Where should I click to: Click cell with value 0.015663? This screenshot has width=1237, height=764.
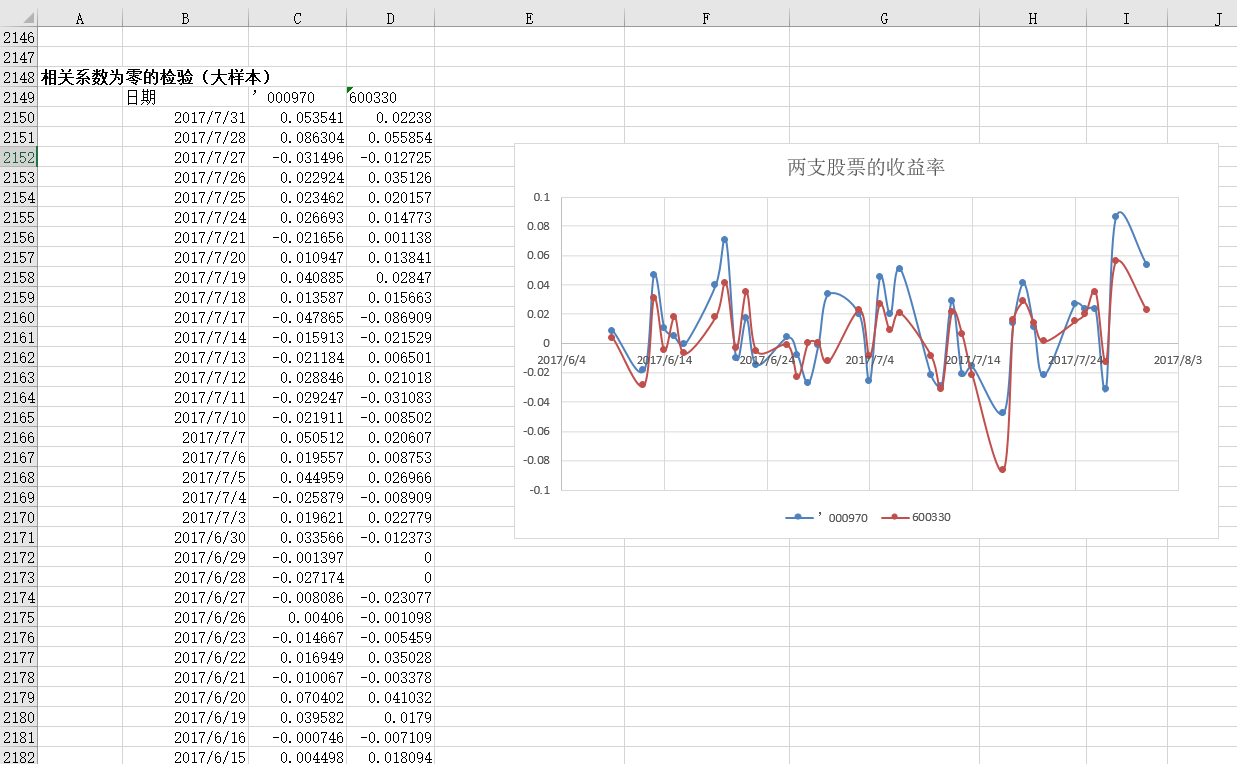(391, 297)
